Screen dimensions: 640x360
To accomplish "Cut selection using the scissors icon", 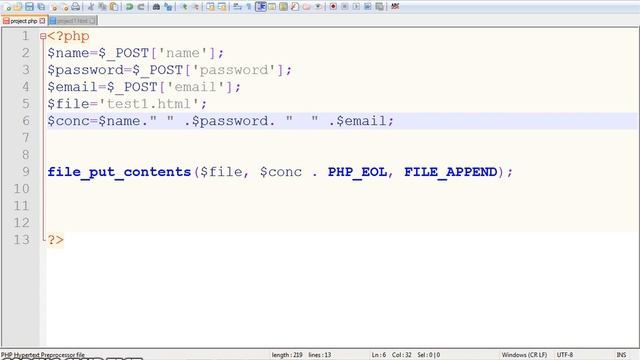I will 91,7.
